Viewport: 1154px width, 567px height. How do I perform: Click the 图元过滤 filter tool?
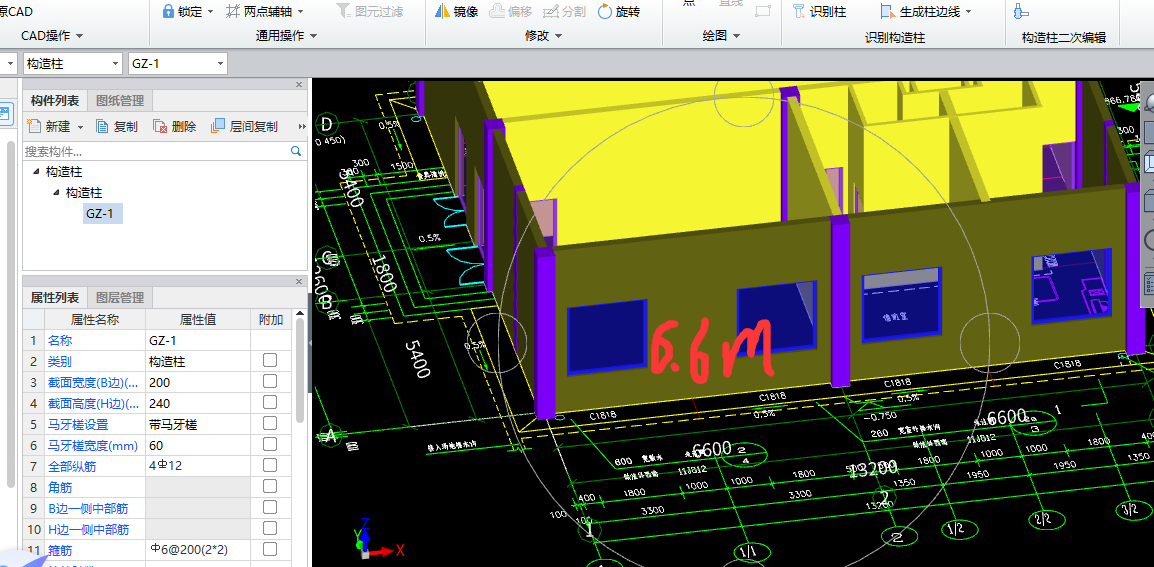[369, 11]
